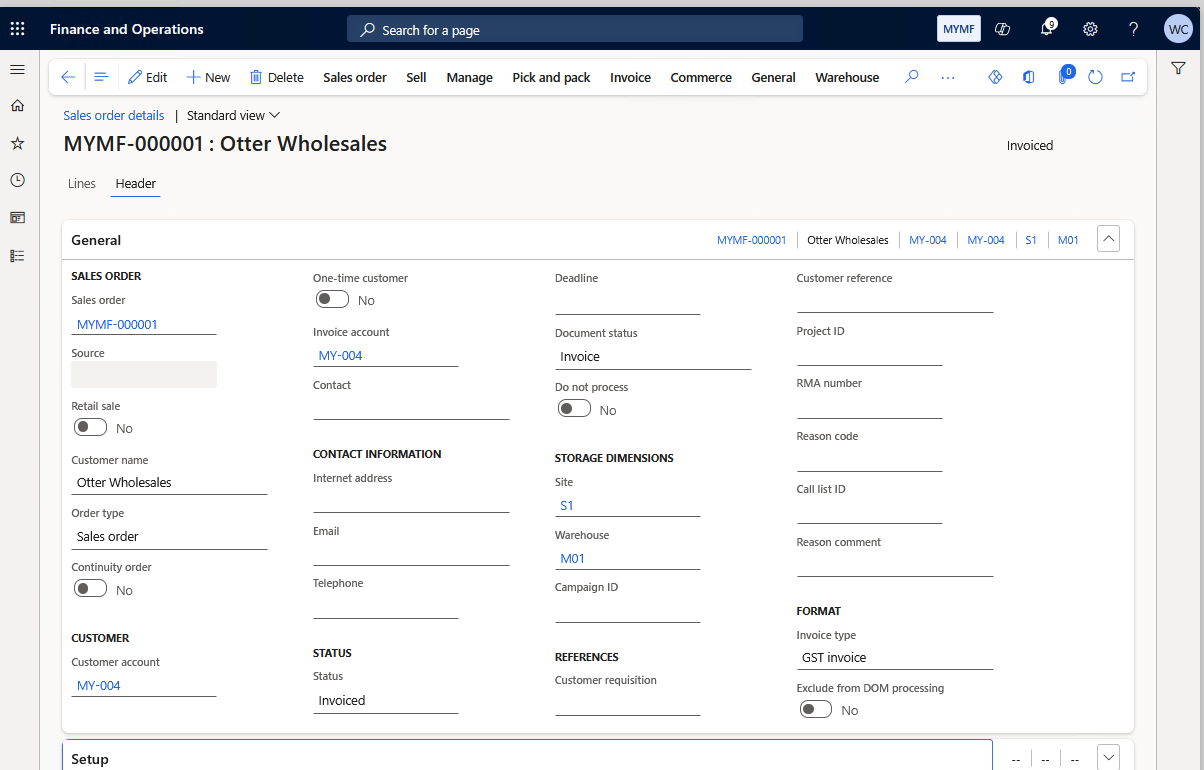This screenshot has height=770, width=1204.
Task: Open notifications bell
Action: click(1047, 29)
